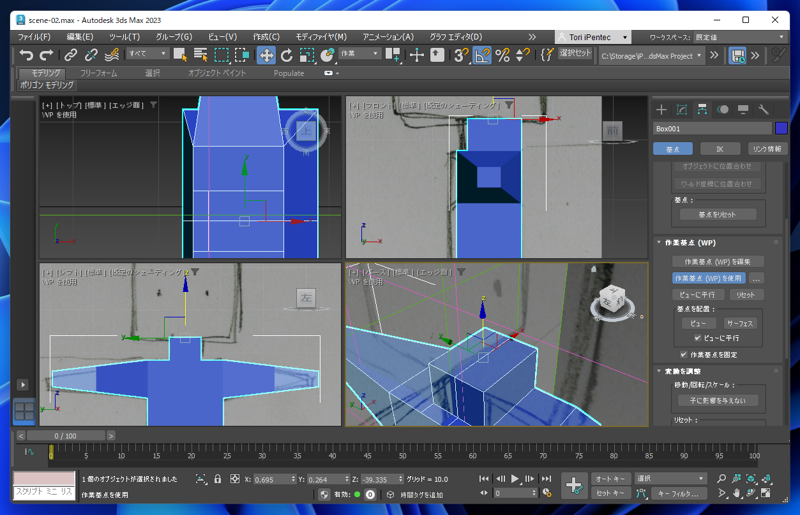Toggle Window/Crossing selection icon
Image resolution: width=800 pixels, height=515 pixels.
(242, 55)
